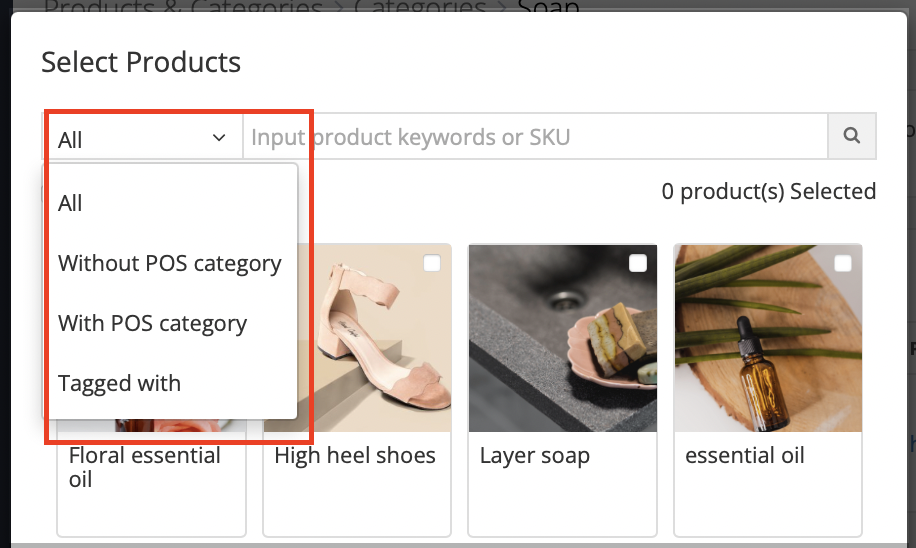
Task: Check the High heel shoes checkbox
Action: pos(432,263)
